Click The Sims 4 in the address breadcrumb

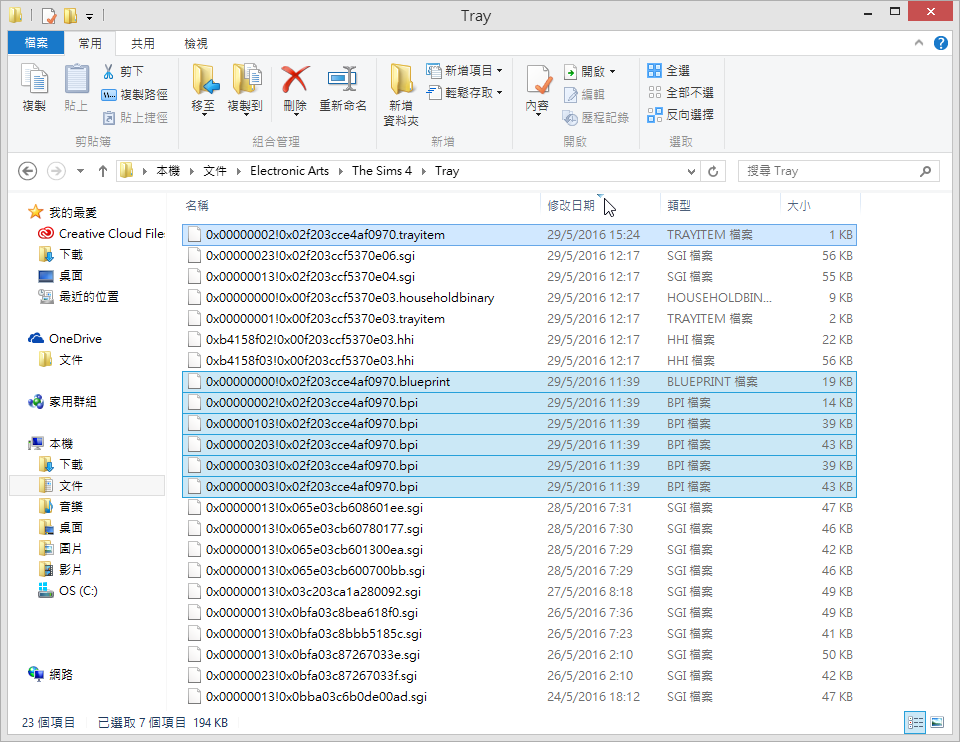(x=382, y=171)
